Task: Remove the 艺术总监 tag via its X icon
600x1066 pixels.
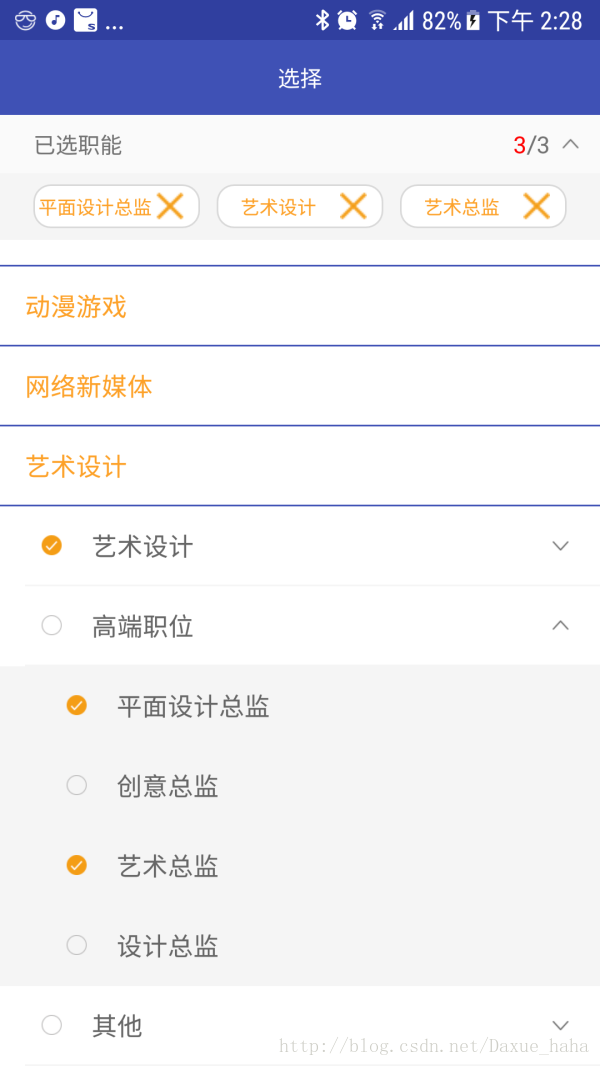Action: coord(537,206)
